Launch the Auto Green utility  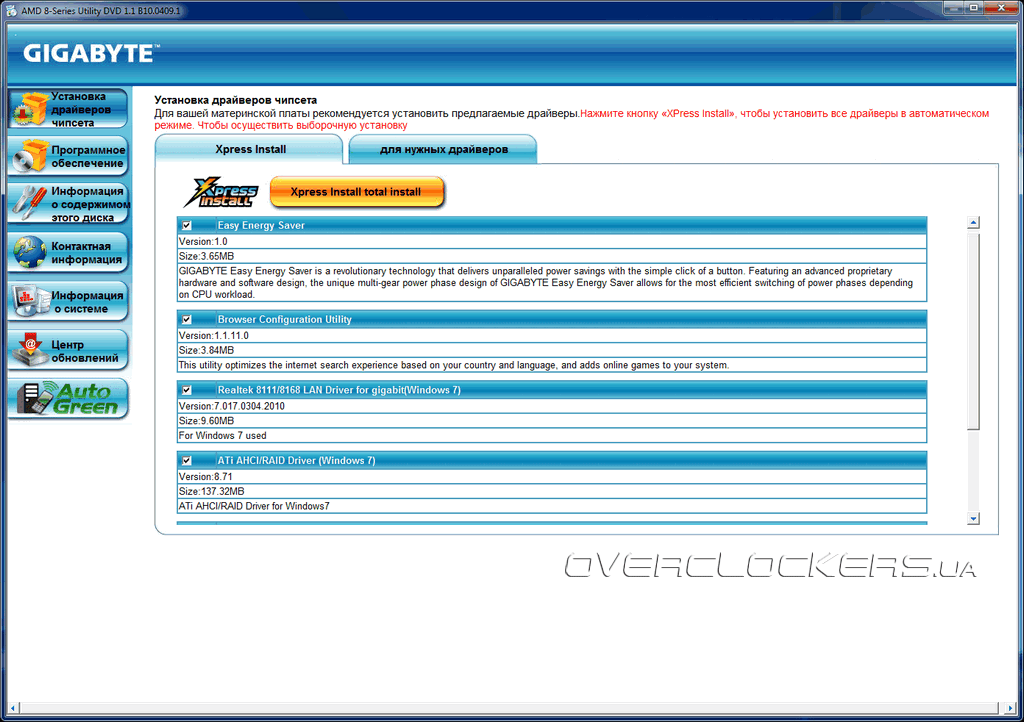[68, 399]
